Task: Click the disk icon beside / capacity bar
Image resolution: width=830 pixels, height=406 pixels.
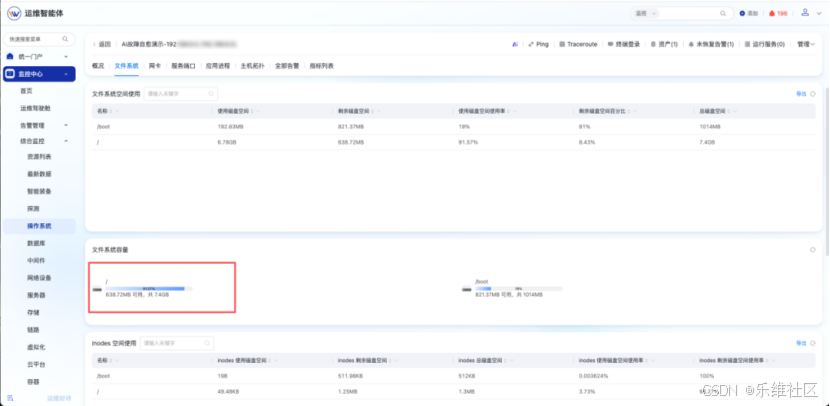Action: coord(97,289)
